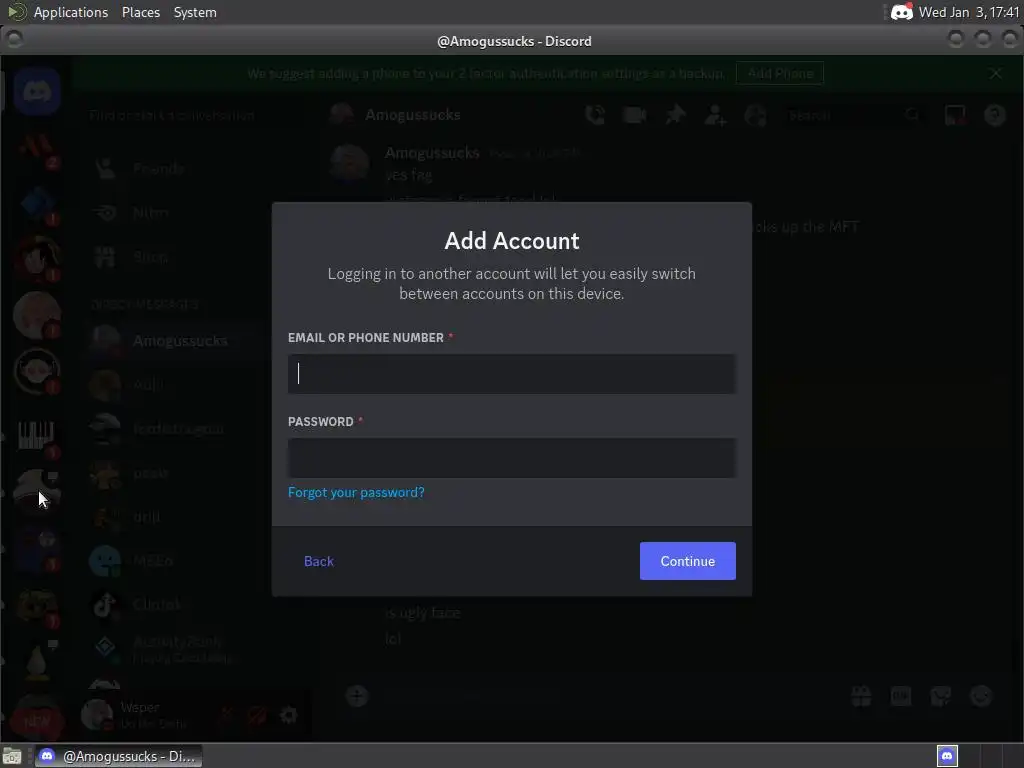Open the Help icon in the header

(995, 116)
